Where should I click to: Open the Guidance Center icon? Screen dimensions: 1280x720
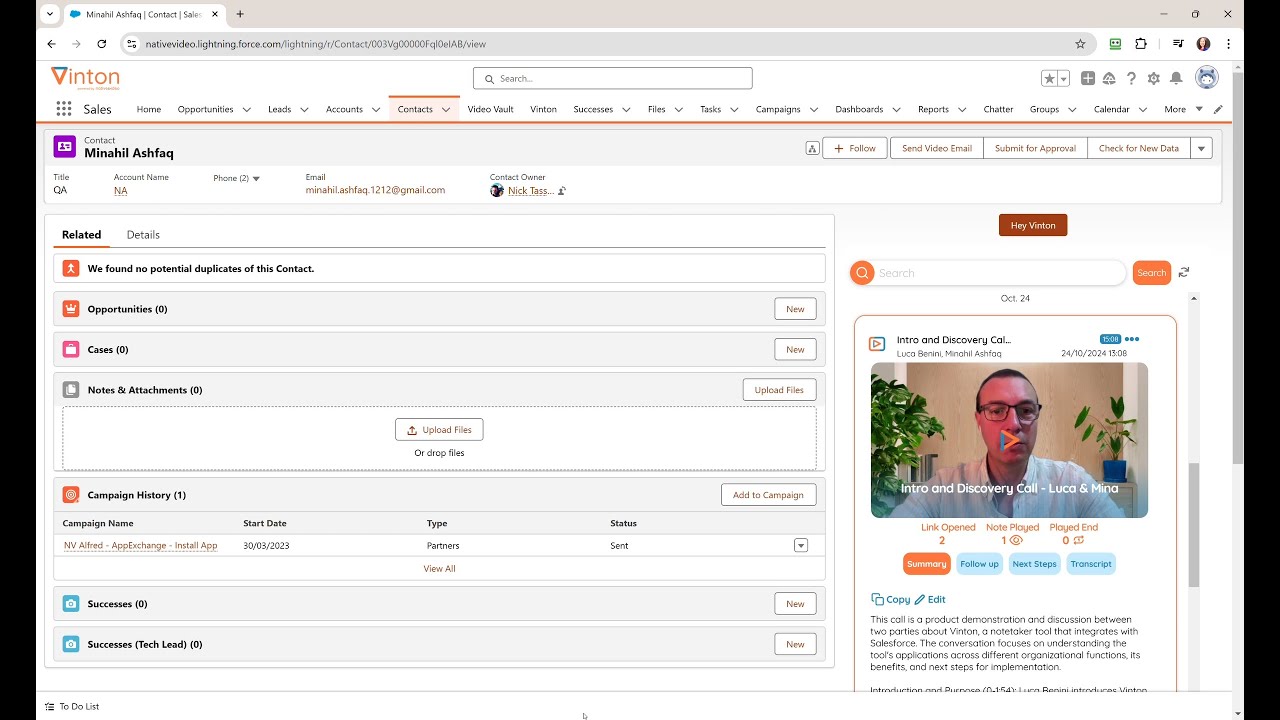click(1109, 78)
